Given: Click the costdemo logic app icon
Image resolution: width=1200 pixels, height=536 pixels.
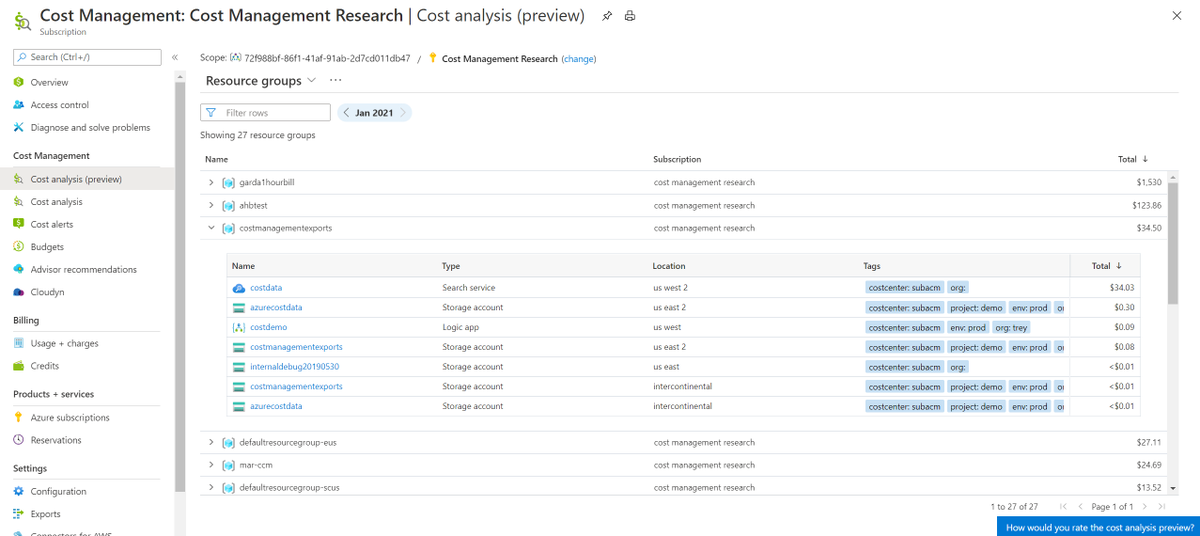Looking at the screenshot, I should 239,327.
